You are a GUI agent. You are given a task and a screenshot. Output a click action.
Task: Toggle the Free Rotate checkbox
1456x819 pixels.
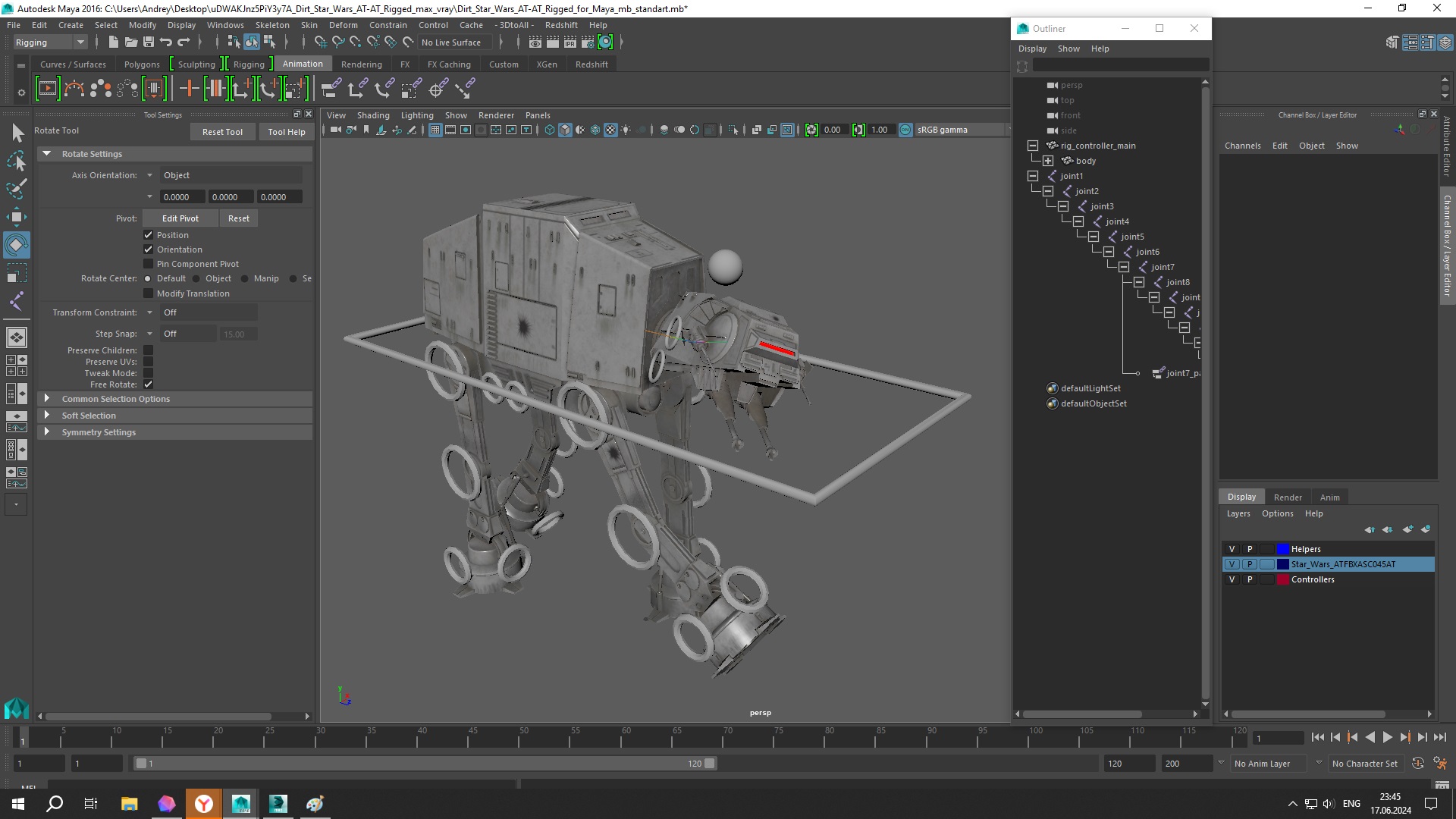click(149, 384)
